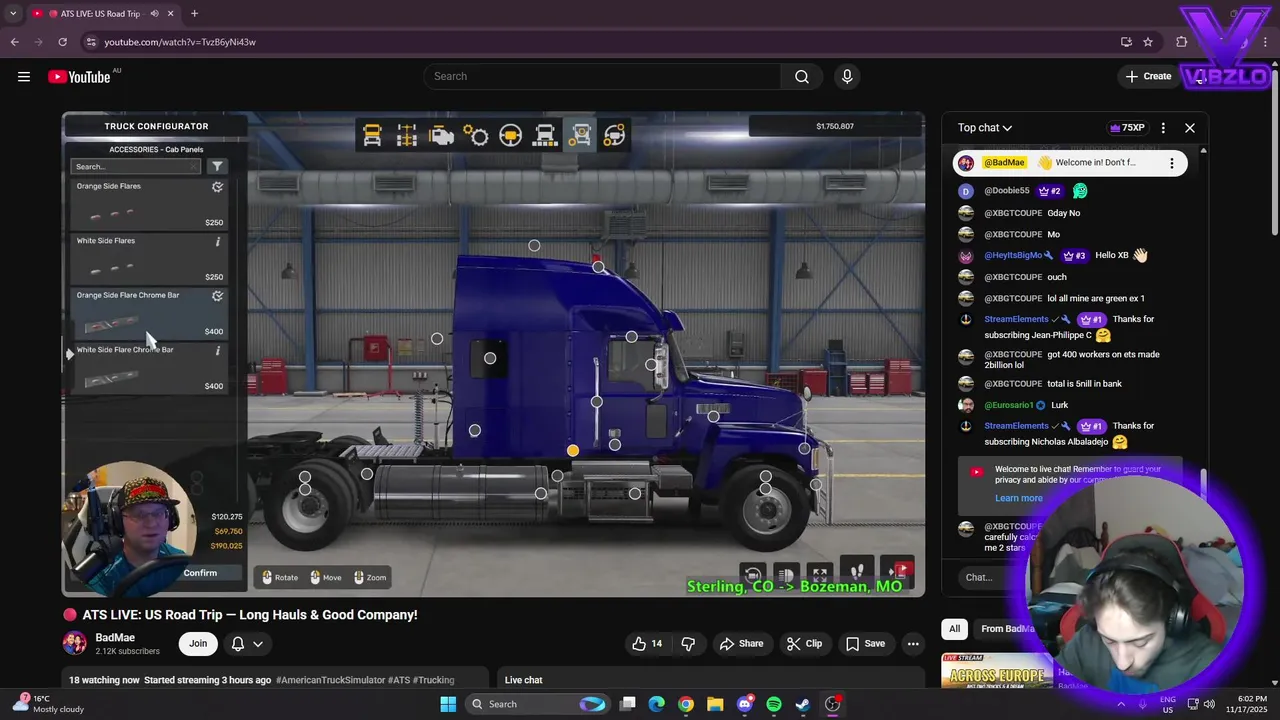Go back in the browser
The image size is (1280, 720).
(14, 42)
